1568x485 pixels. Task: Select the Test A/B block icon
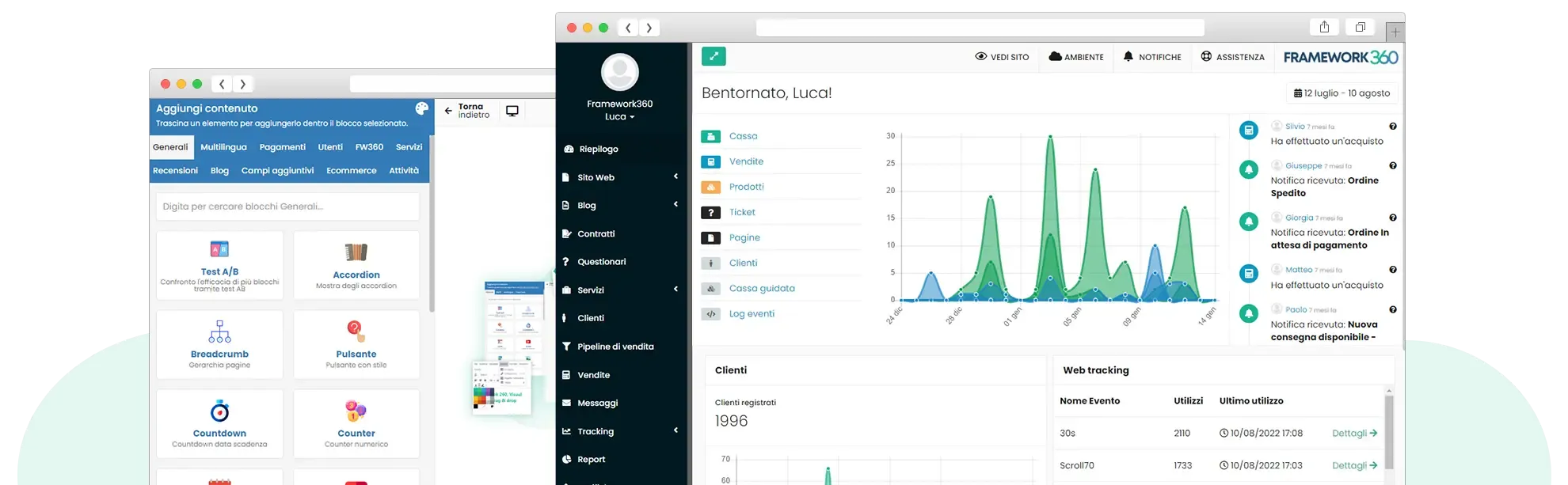click(219, 249)
